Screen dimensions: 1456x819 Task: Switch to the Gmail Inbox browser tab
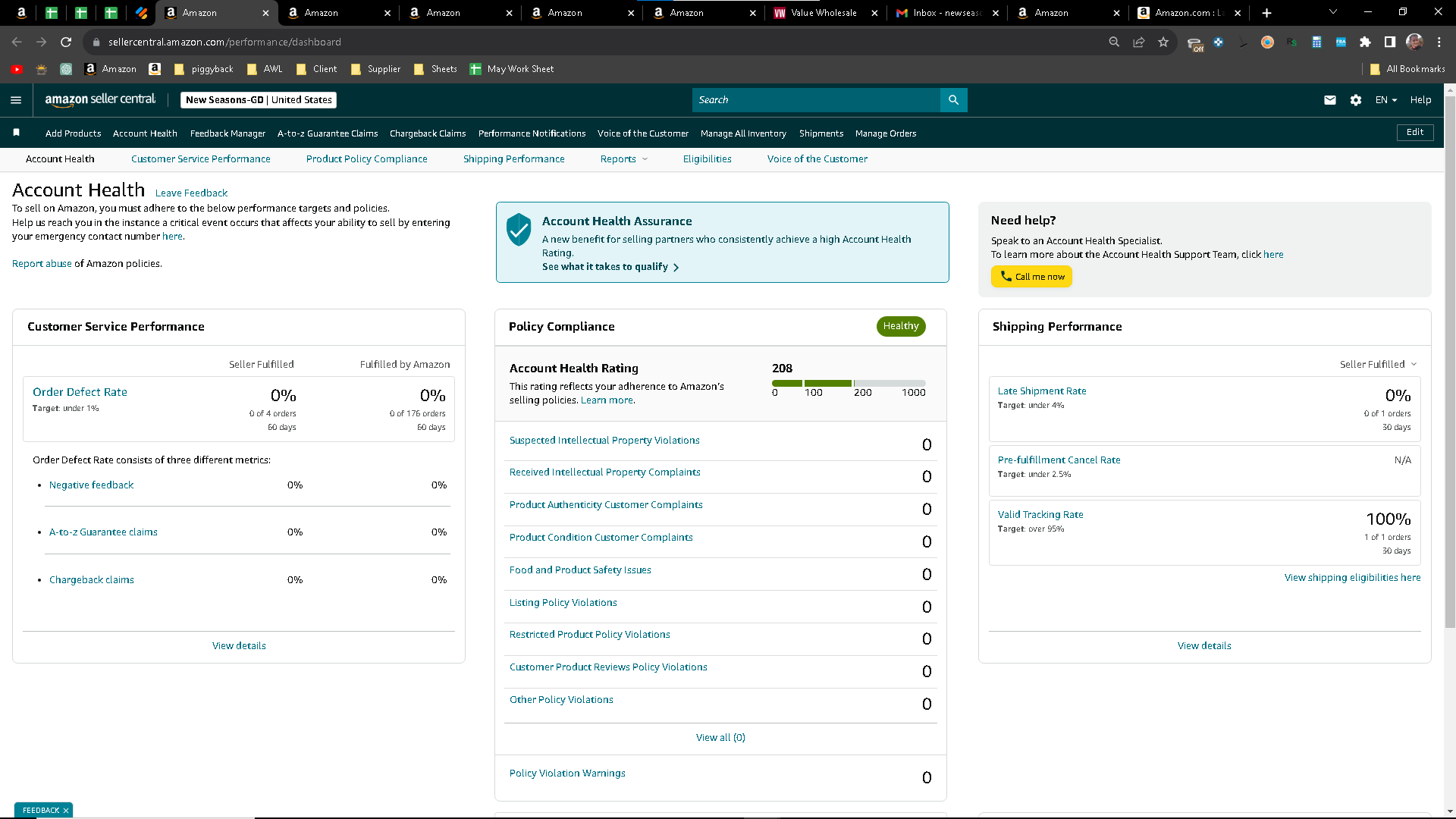(946, 13)
